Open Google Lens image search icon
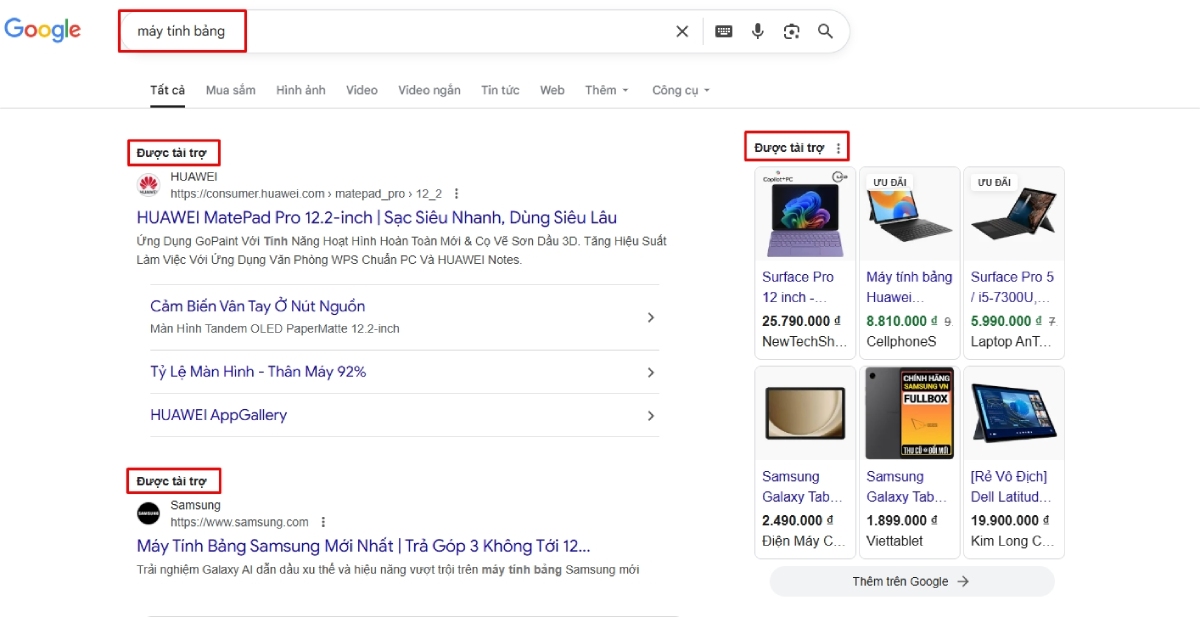 (x=791, y=31)
